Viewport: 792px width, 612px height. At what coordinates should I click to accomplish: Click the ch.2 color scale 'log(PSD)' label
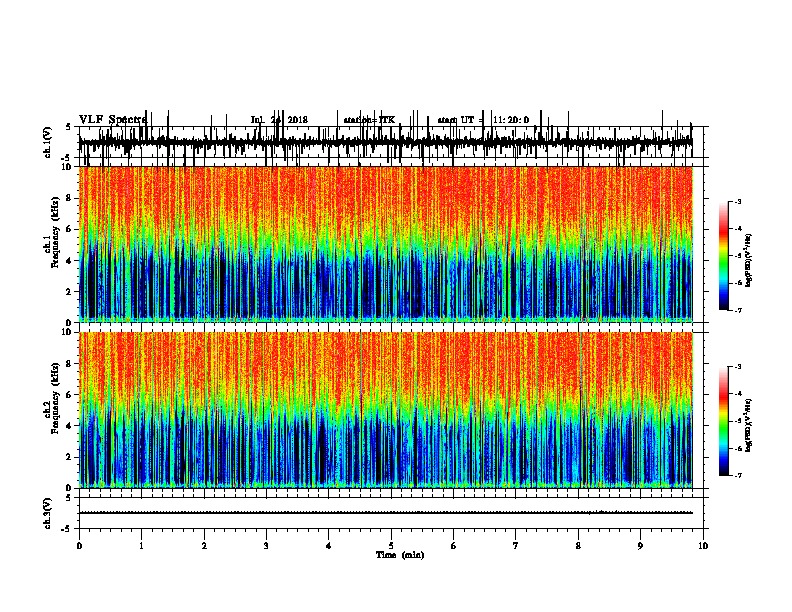pyautogui.click(x=749, y=426)
